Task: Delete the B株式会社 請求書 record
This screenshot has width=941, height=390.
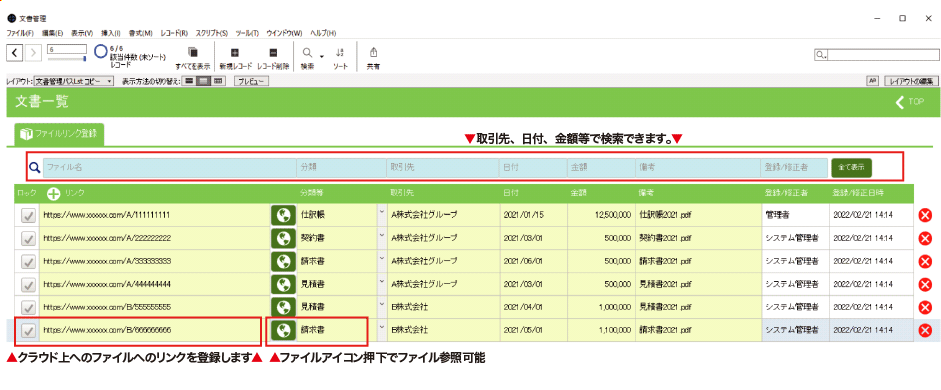Action: (925, 330)
